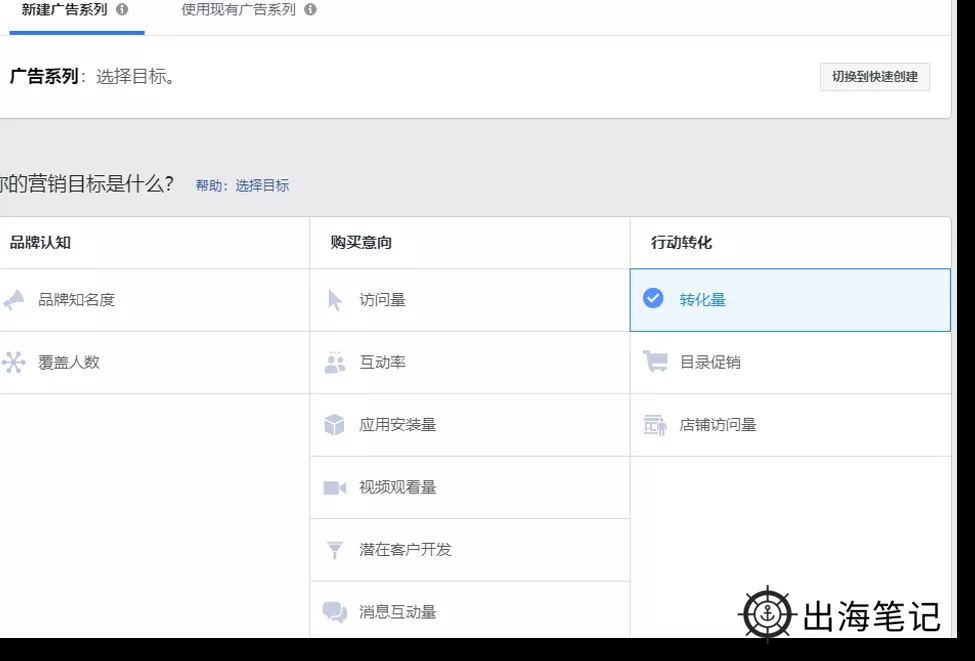Click info icon next to 新建广告系列
Screen dimensions: 975x661
[122, 10]
